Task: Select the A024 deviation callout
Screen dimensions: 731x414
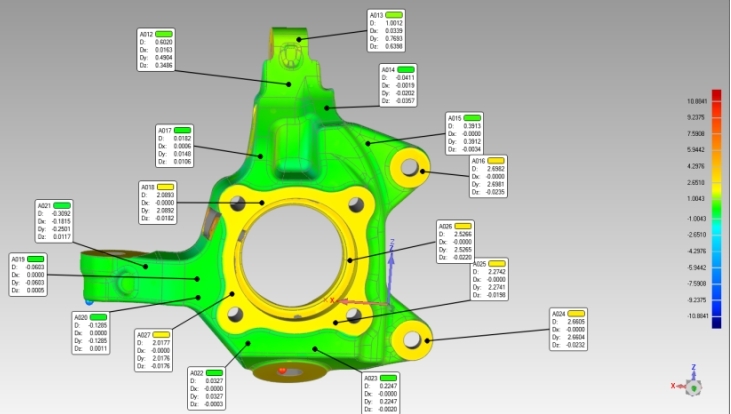Action: tap(569, 329)
